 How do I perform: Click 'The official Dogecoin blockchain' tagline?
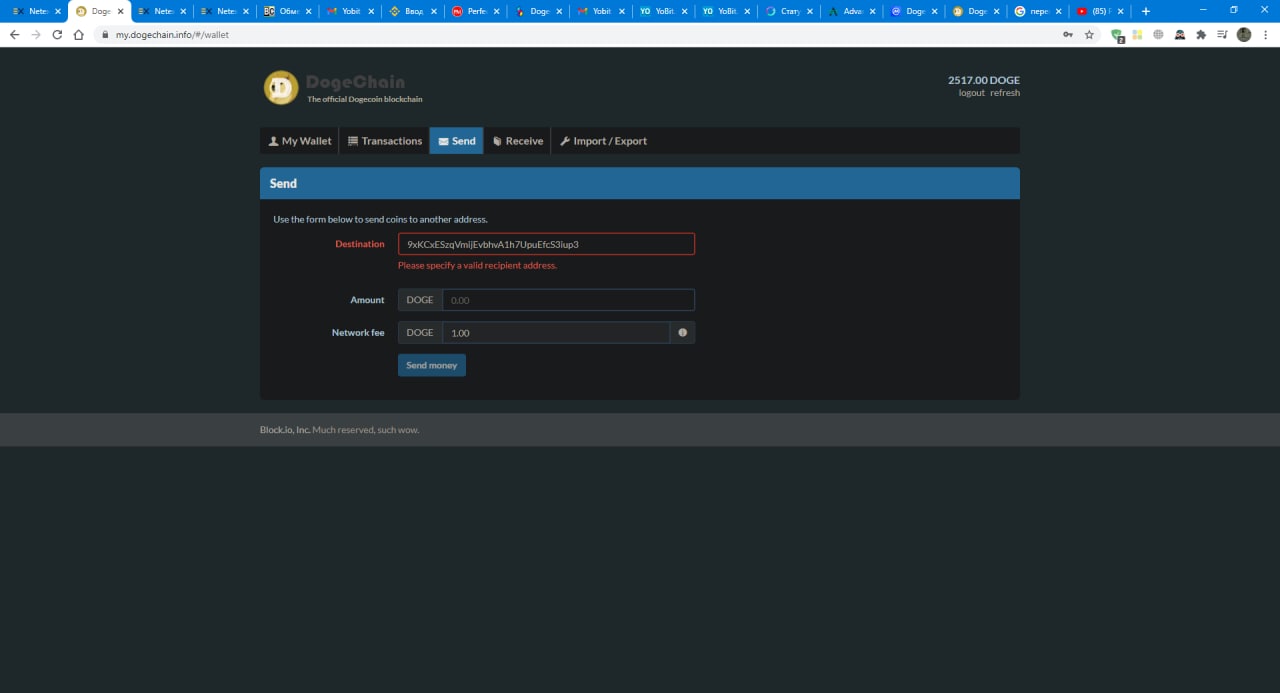point(365,99)
